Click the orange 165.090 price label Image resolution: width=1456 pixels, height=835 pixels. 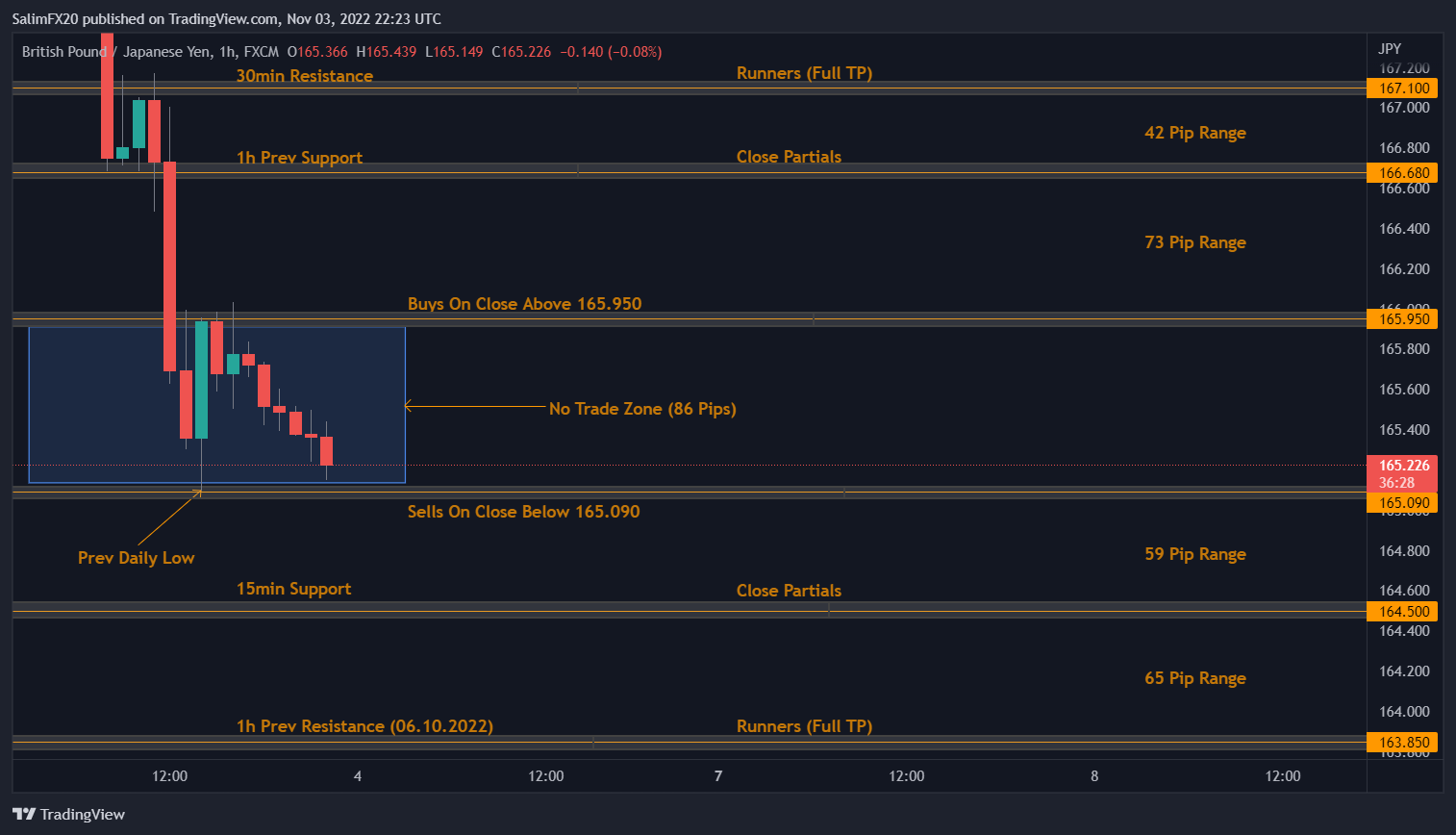(1400, 501)
